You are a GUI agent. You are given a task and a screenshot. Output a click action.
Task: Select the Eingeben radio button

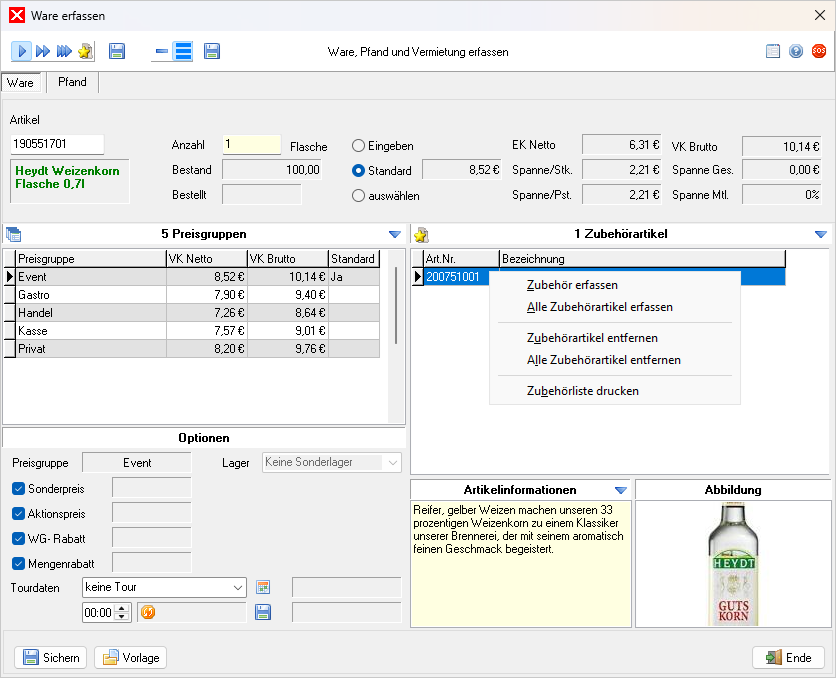(x=359, y=146)
